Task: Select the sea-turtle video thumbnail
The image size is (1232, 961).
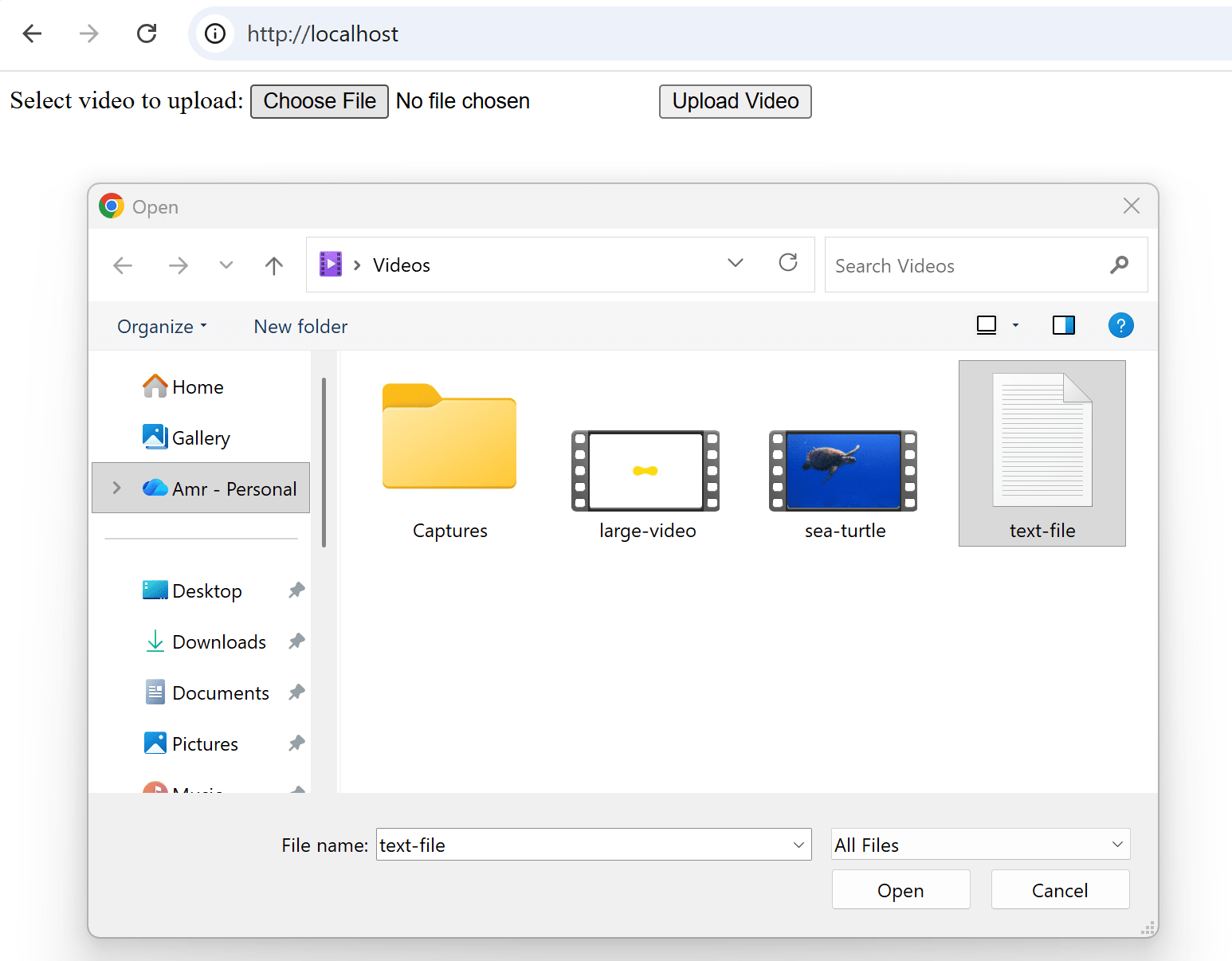Action: [x=843, y=471]
